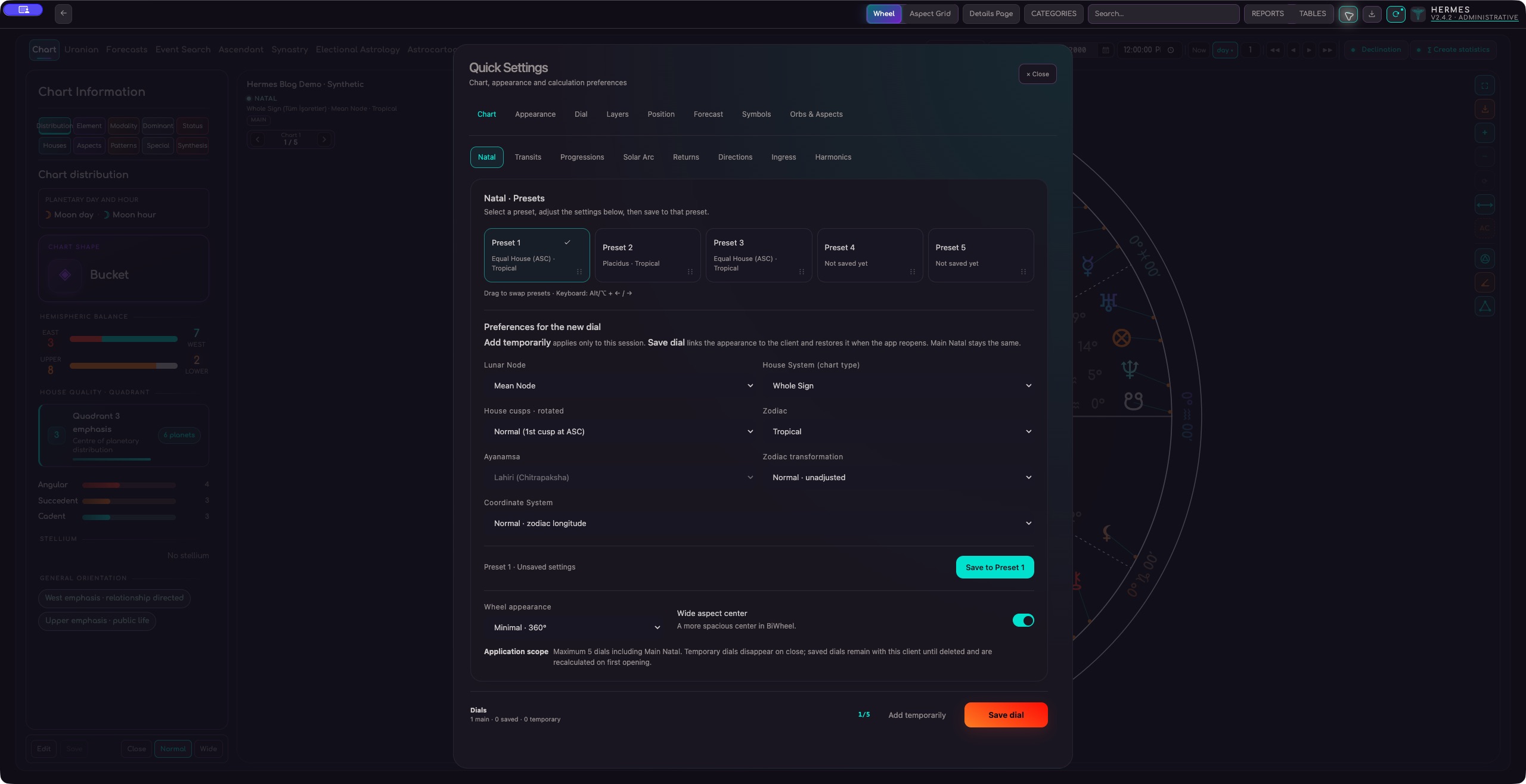Toggle the Wide aspect center switch
Viewport: 1526px width, 784px height.
[x=1023, y=620]
